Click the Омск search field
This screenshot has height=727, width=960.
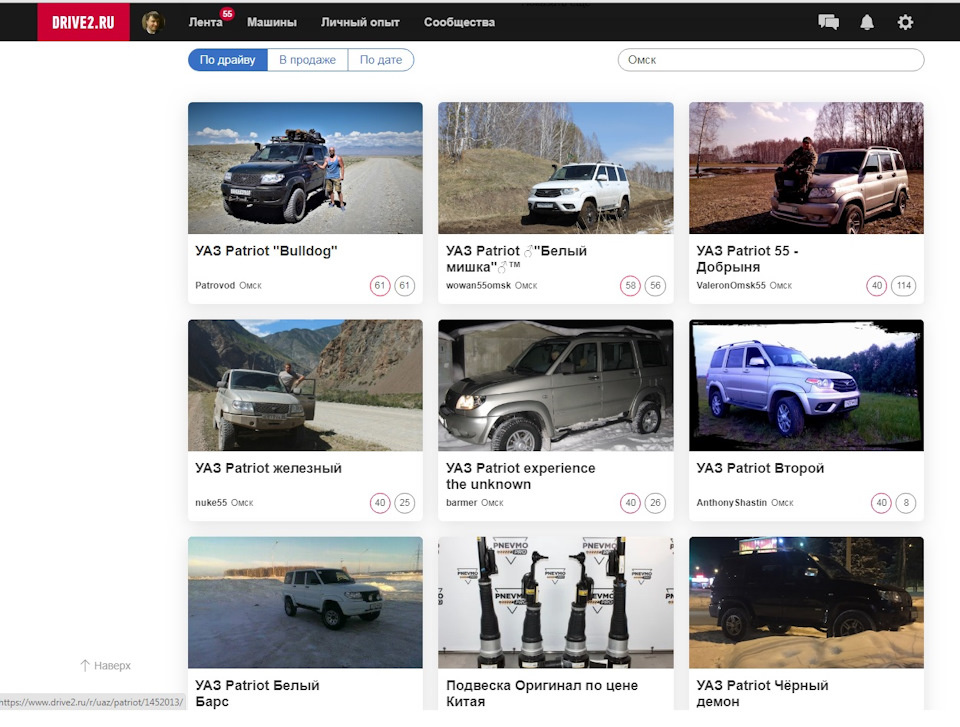pos(771,60)
